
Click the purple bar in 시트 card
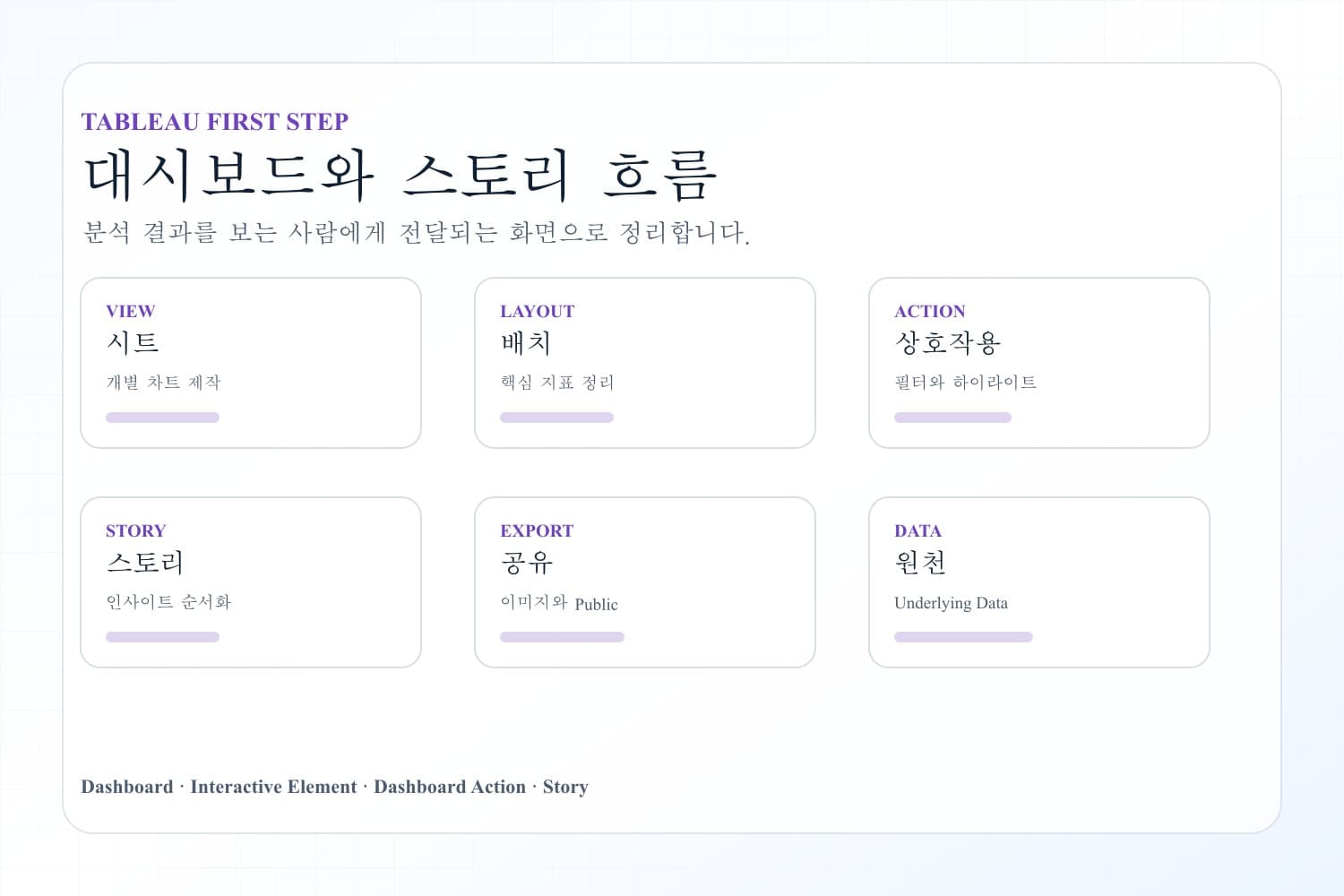(162, 418)
